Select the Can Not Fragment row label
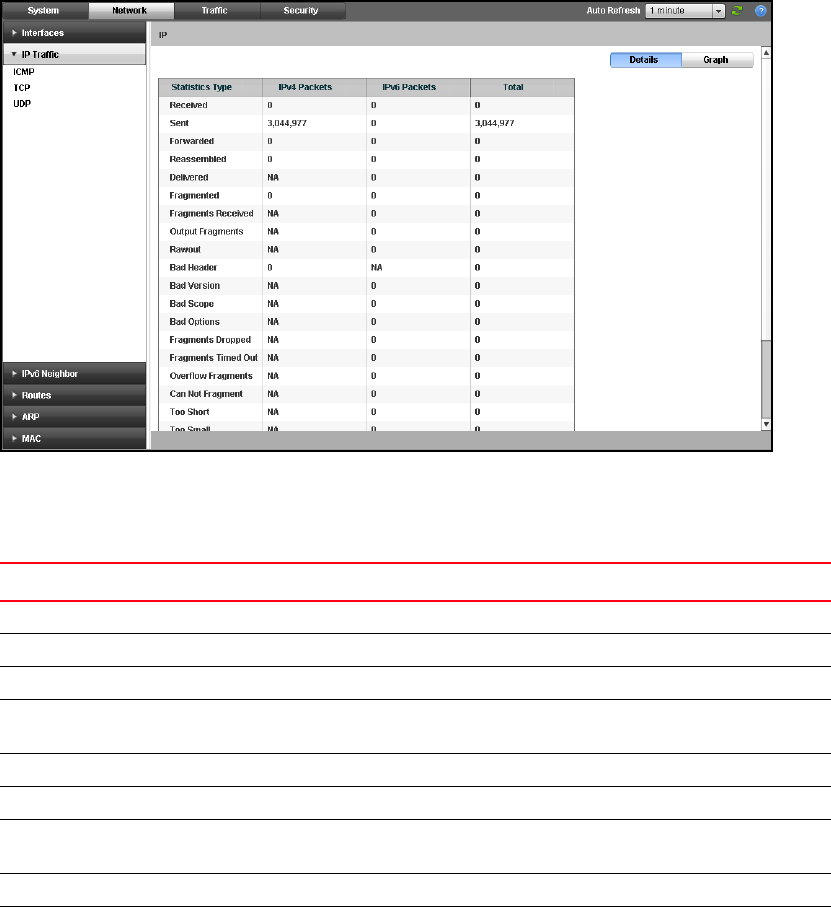This screenshot has height=907, width=831. click(x=206, y=394)
